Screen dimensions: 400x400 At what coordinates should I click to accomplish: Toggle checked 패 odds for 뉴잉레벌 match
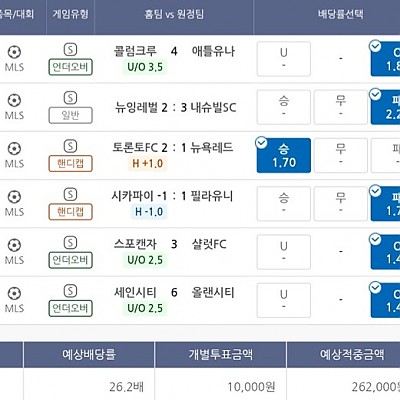[385, 107]
